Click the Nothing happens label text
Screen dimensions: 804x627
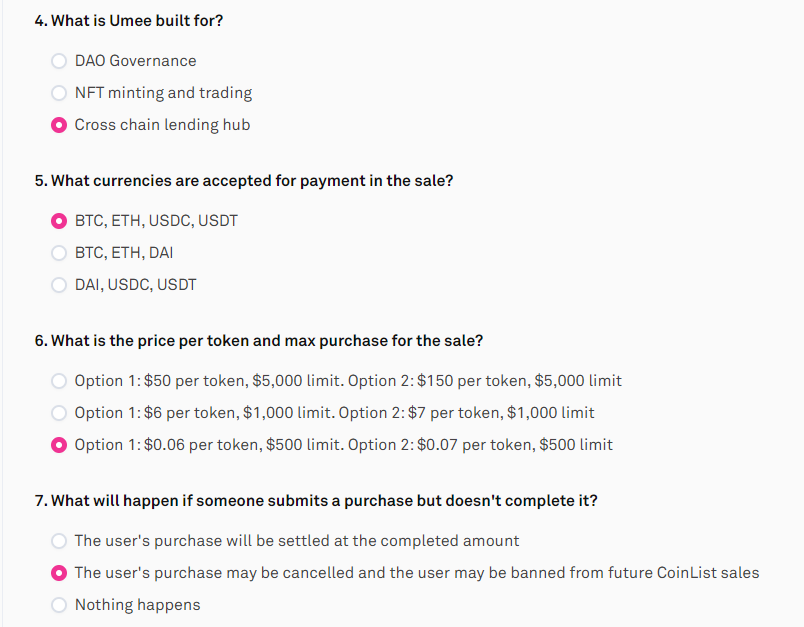coord(137,605)
